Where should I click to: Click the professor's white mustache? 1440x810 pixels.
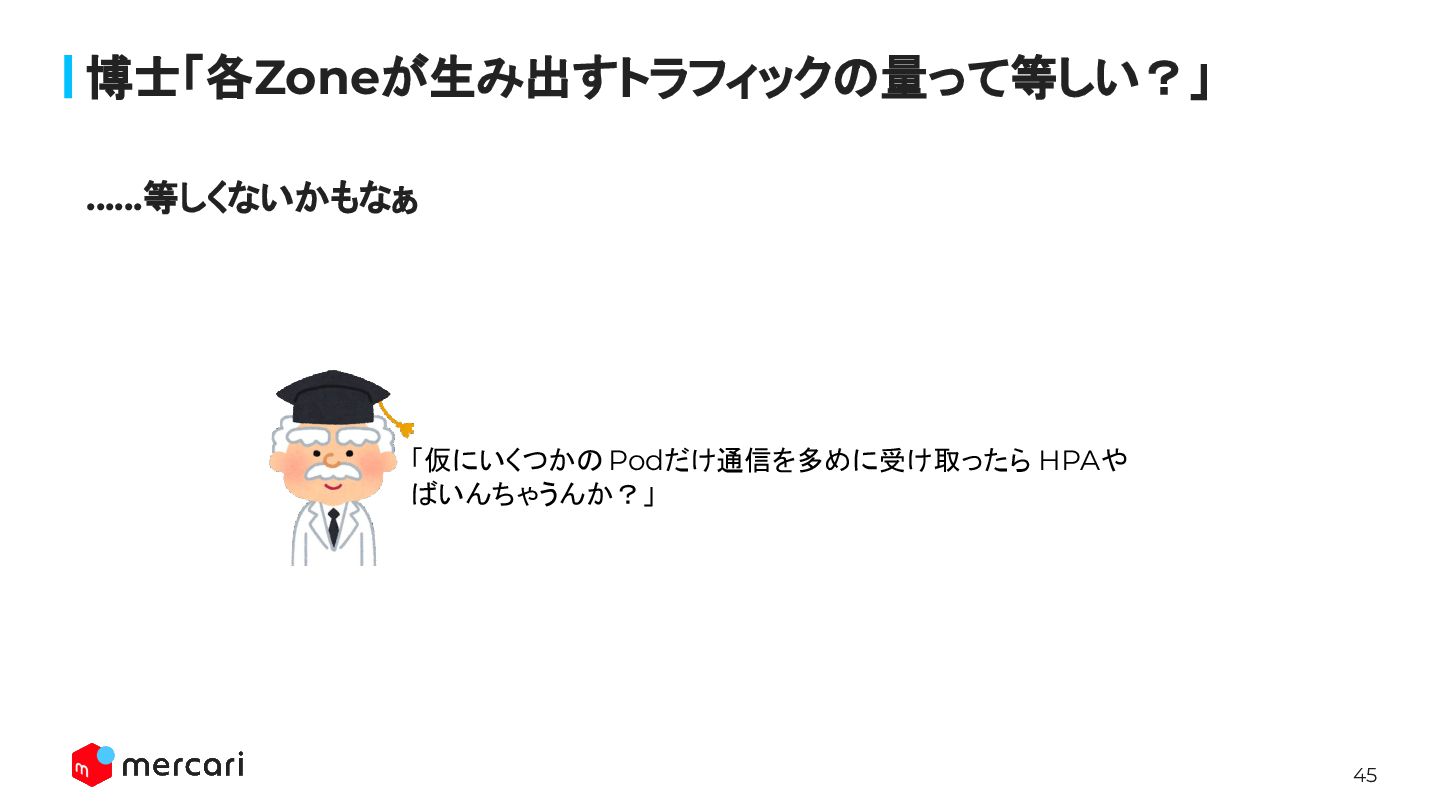(330, 469)
